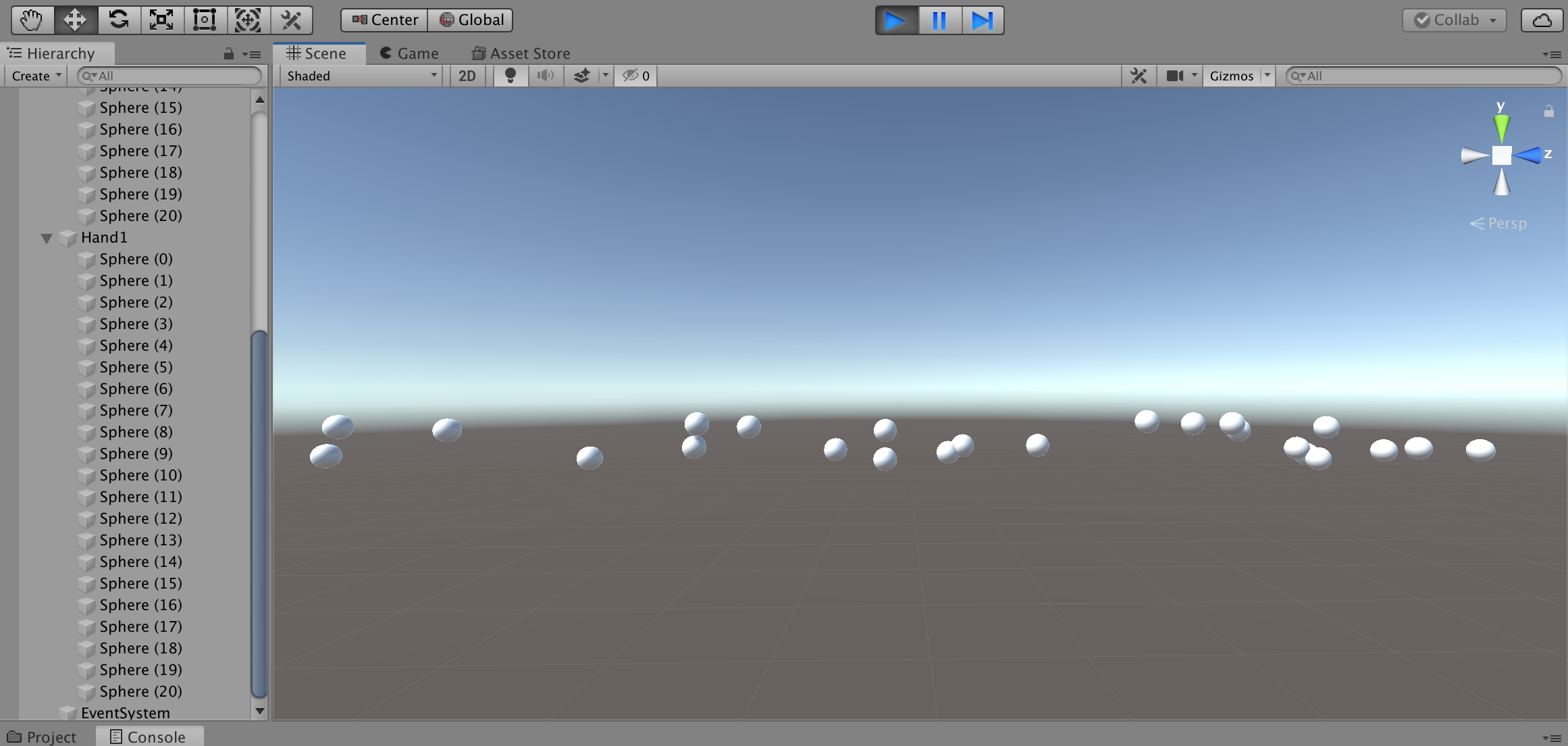Image resolution: width=1568 pixels, height=746 pixels.
Task: Select the Rotate tool
Action: tap(119, 20)
